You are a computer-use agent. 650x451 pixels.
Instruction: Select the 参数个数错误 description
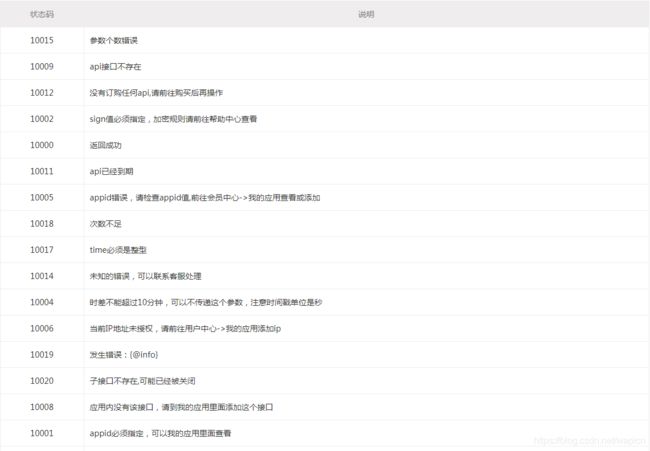coord(114,40)
